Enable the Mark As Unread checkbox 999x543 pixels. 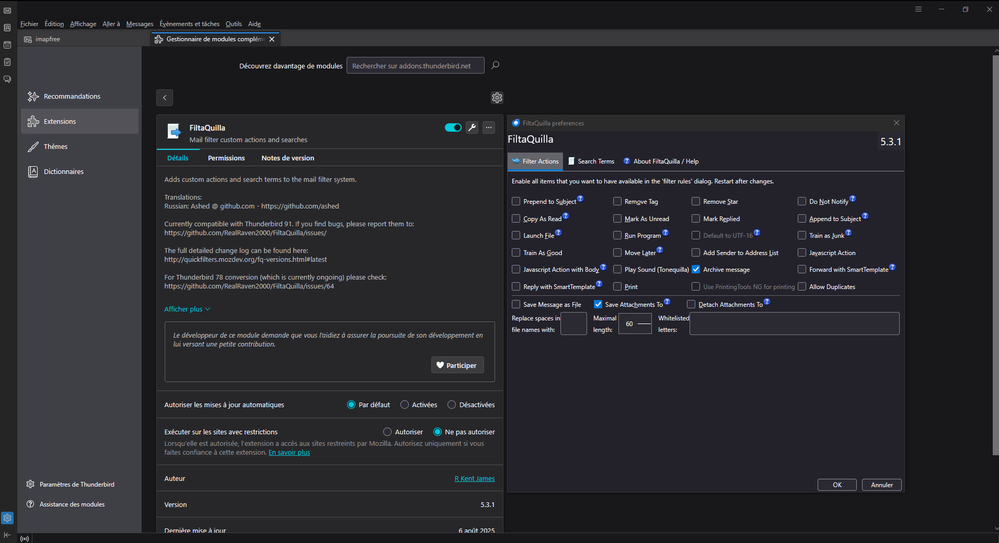click(x=617, y=218)
